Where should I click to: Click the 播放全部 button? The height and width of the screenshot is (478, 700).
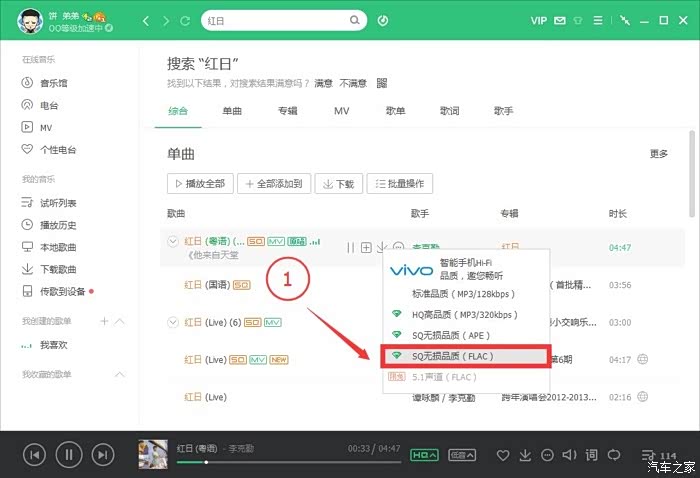(201, 184)
